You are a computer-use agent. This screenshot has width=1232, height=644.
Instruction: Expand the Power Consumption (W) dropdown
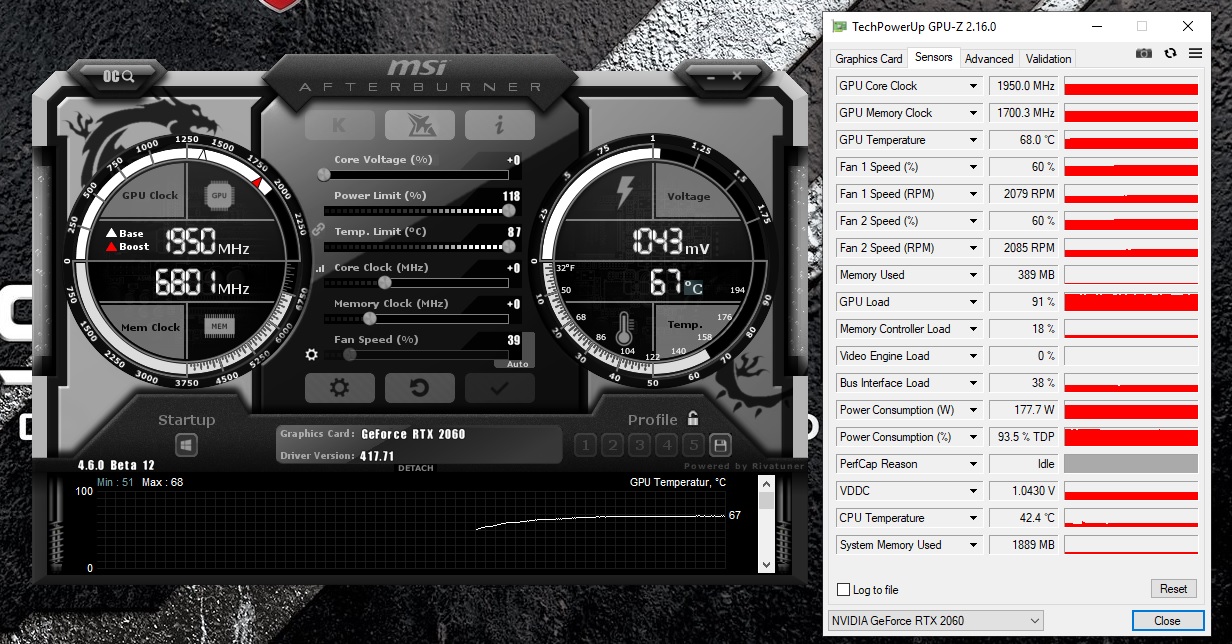coord(973,410)
